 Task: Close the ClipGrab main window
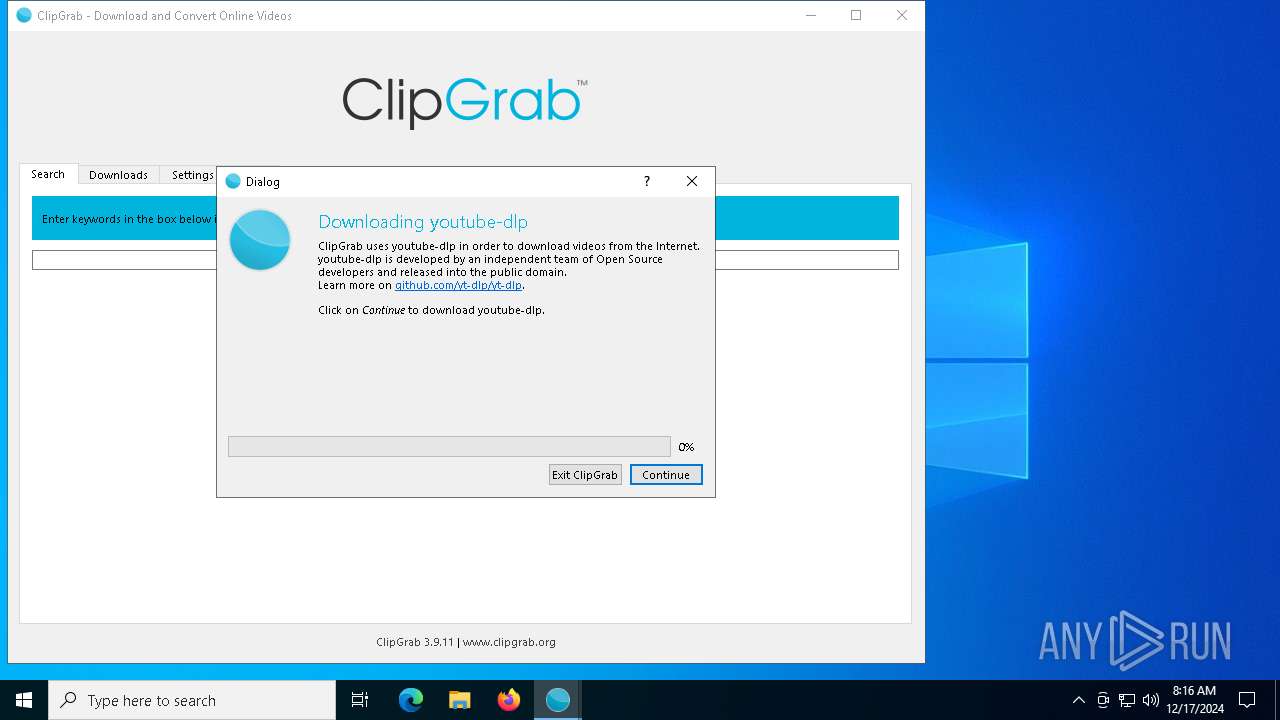tap(902, 15)
